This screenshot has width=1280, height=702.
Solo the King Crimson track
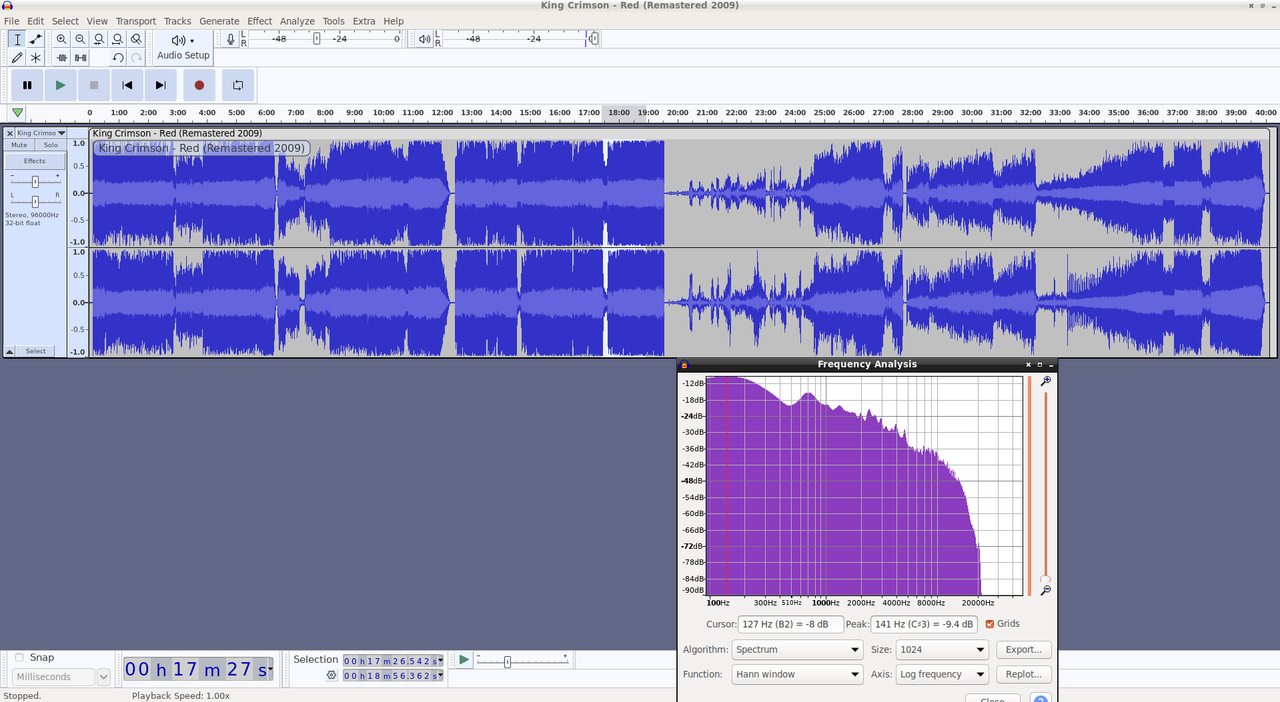click(51, 145)
